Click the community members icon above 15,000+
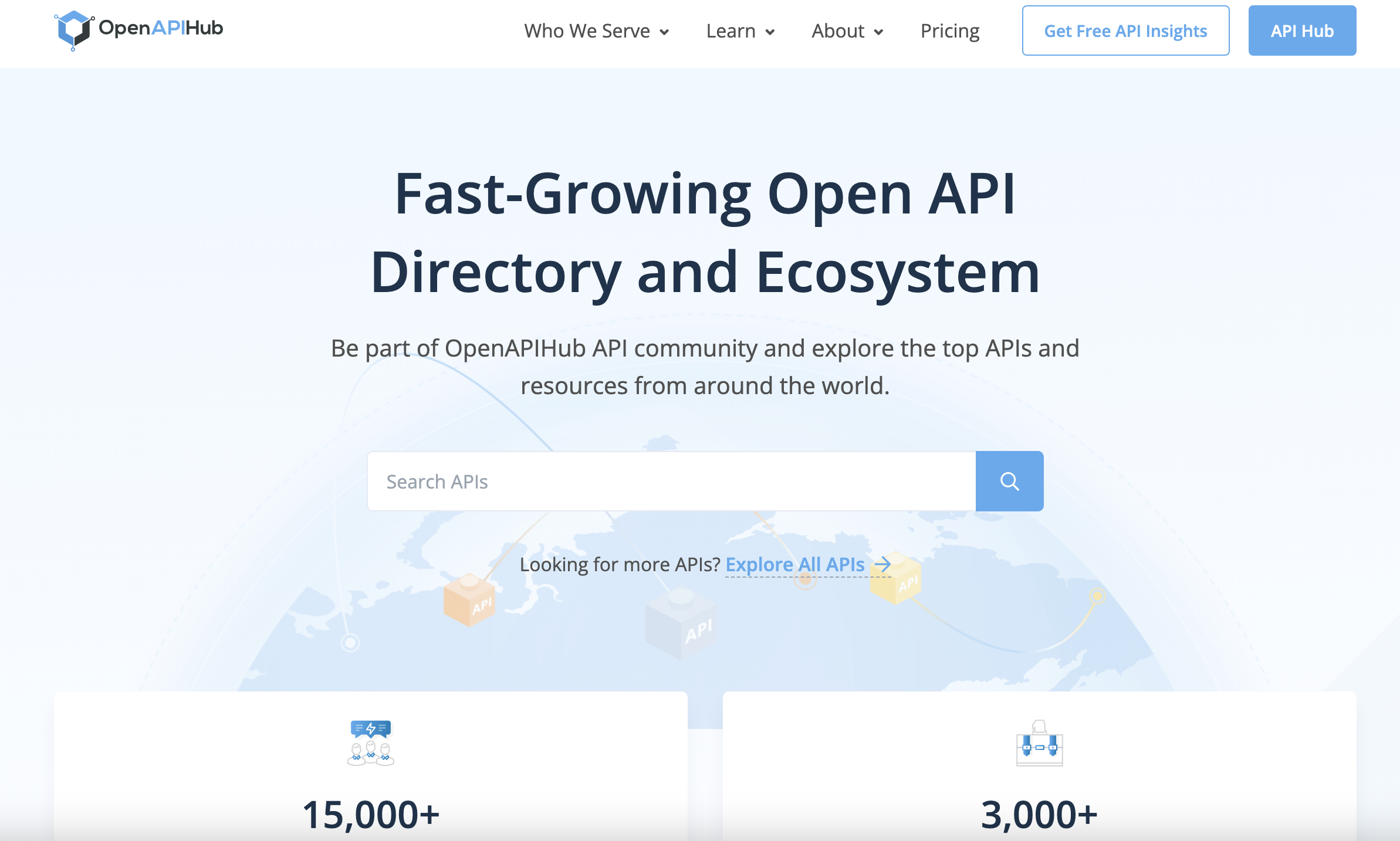The image size is (1400, 841). [371, 743]
